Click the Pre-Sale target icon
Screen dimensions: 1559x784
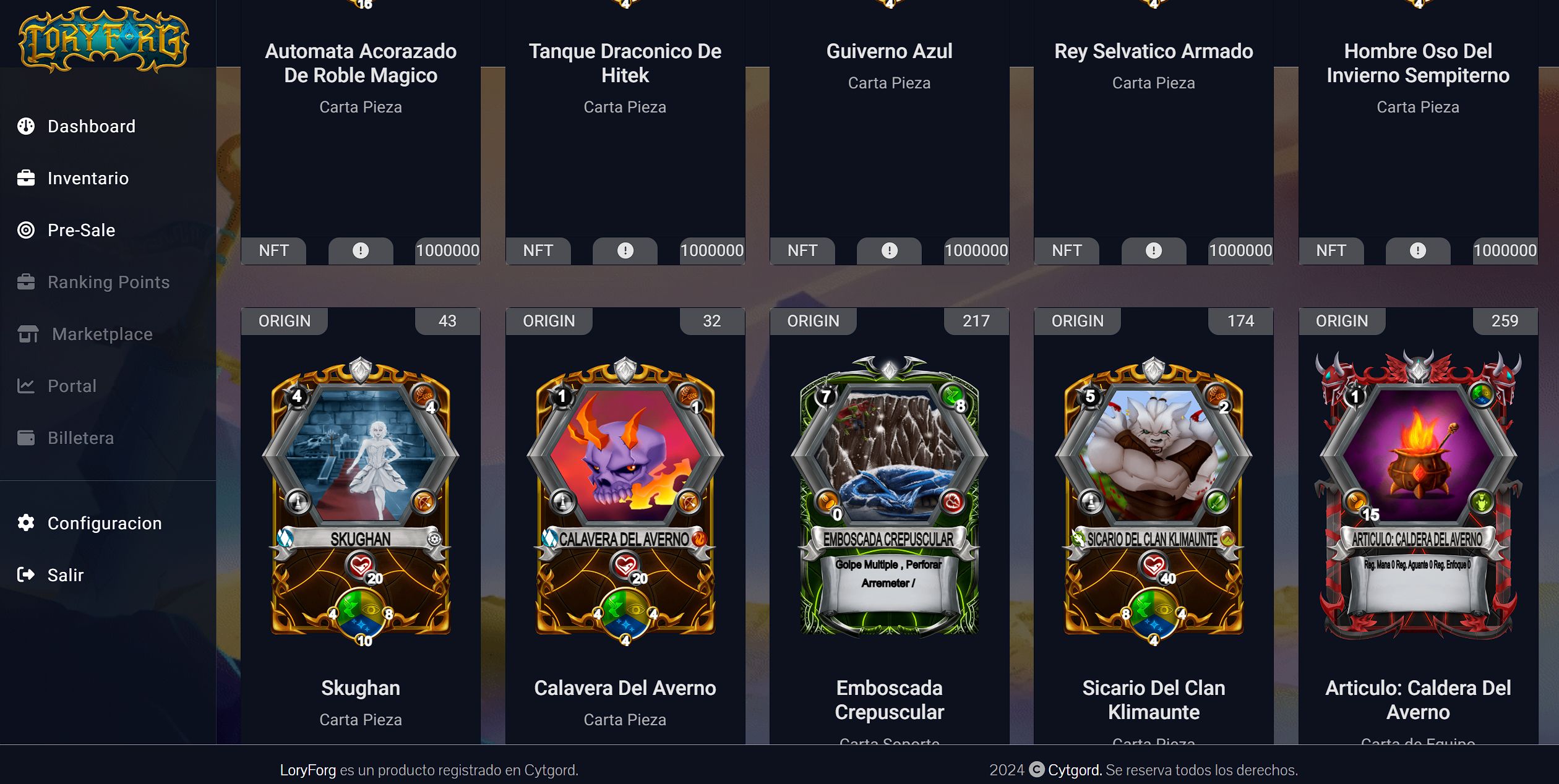click(26, 230)
